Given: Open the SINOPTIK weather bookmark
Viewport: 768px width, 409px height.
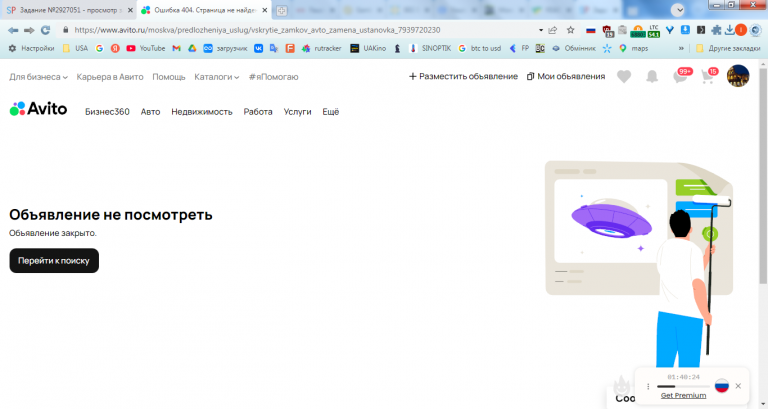Looking at the screenshot, I should pos(430,48).
